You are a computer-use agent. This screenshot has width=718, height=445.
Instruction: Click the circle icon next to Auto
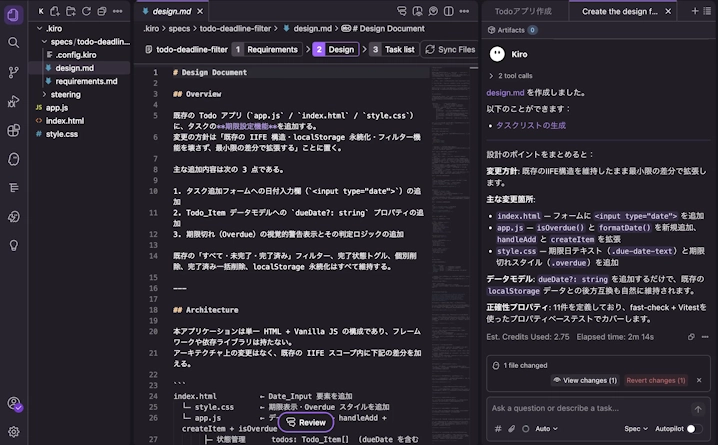pyautogui.click(x=526, y=429)
